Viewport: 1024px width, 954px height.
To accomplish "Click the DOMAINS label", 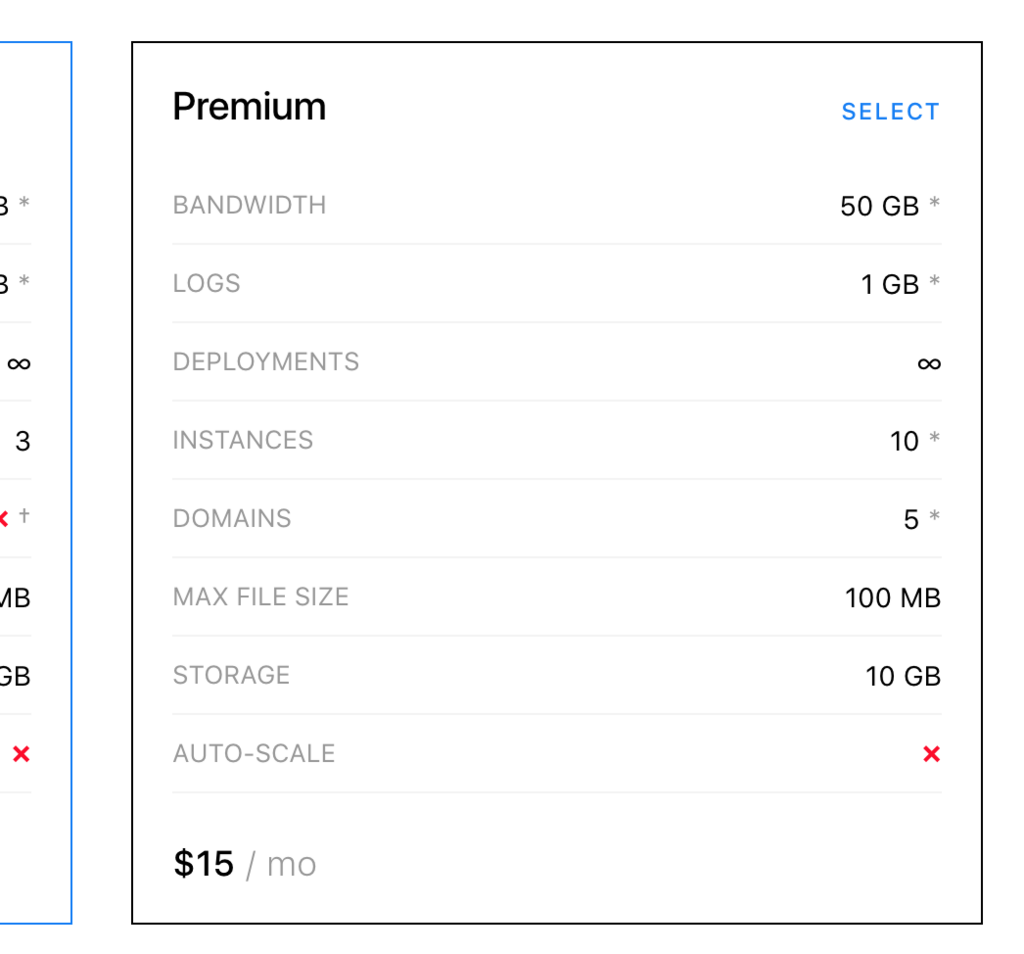I will click(232, 518).
